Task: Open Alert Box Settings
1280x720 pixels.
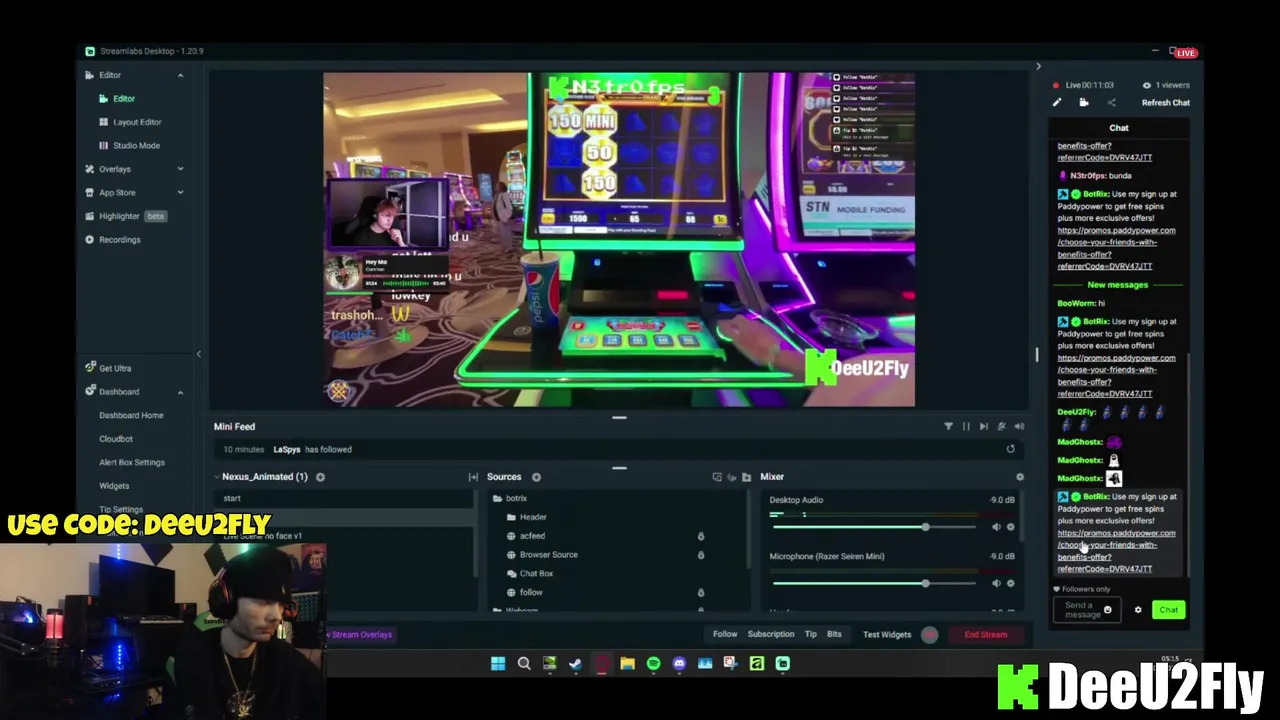Action: click(132, 462)
